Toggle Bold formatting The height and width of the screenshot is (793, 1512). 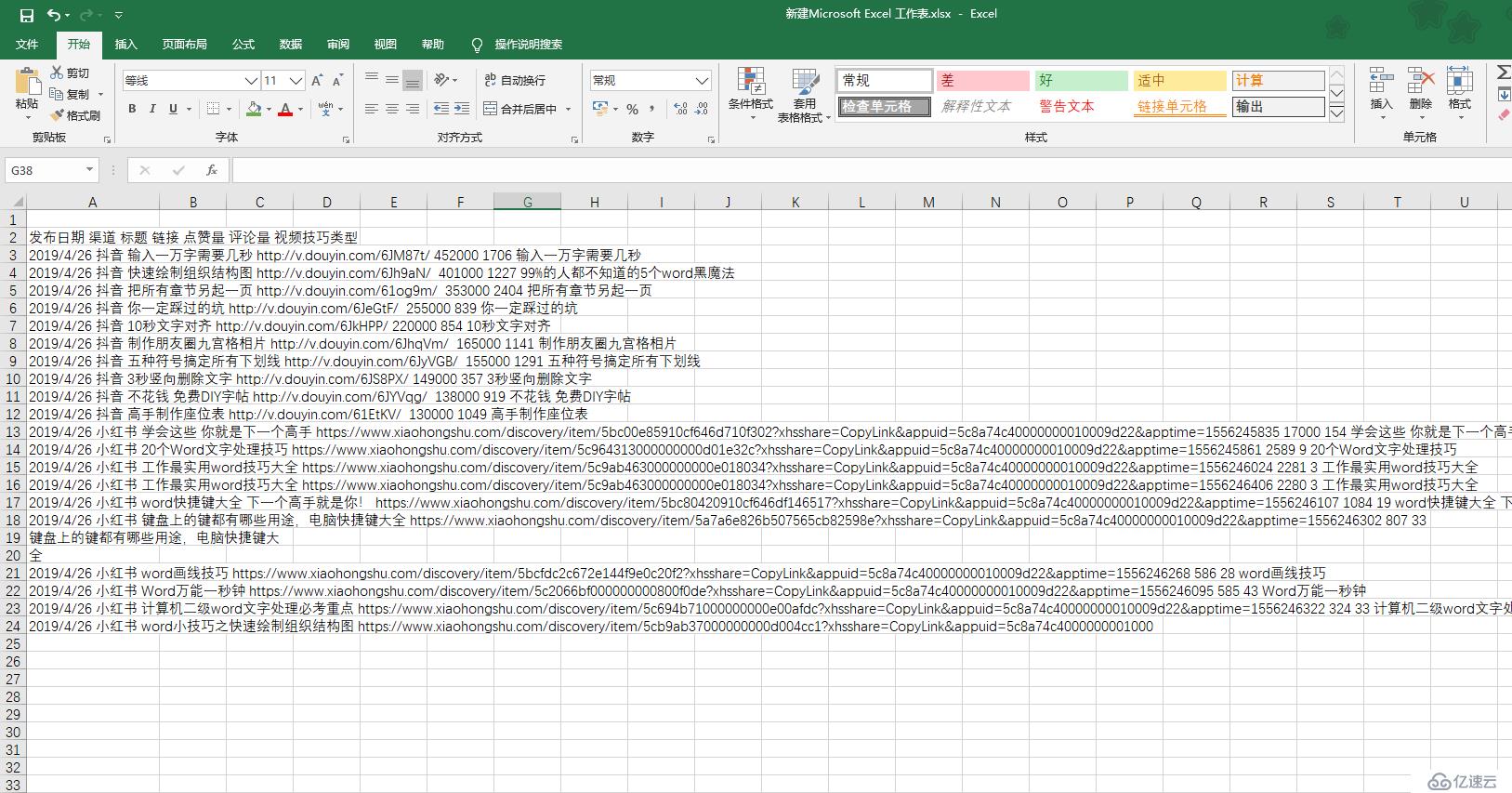coord(132,109)
